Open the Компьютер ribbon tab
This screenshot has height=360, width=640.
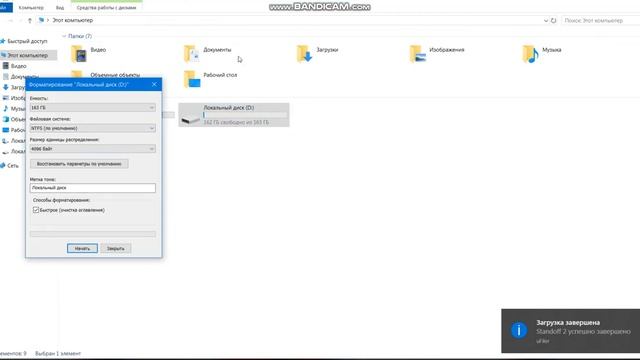pos(31,8)
